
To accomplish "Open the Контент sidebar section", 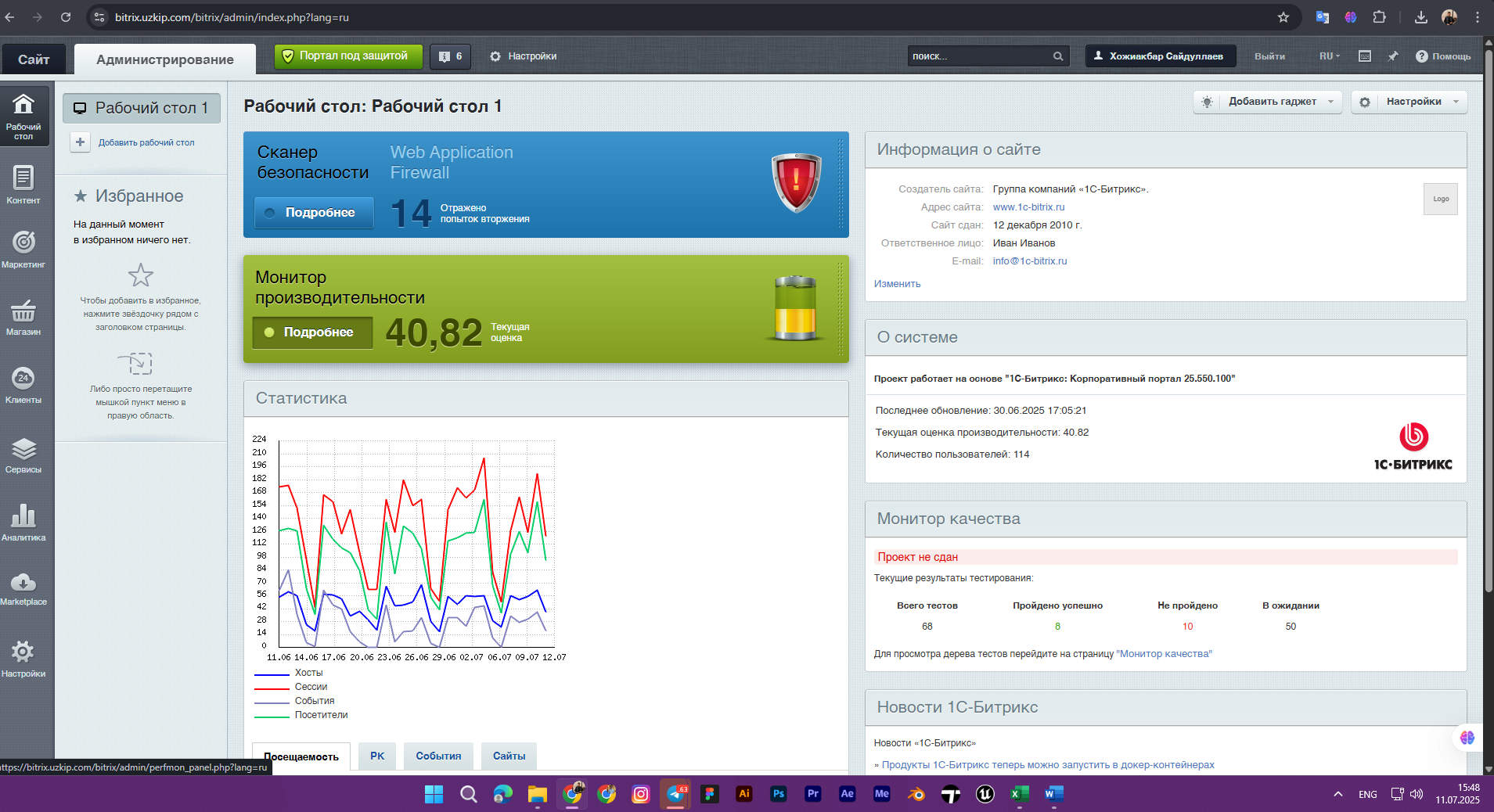I will (23, 185).
